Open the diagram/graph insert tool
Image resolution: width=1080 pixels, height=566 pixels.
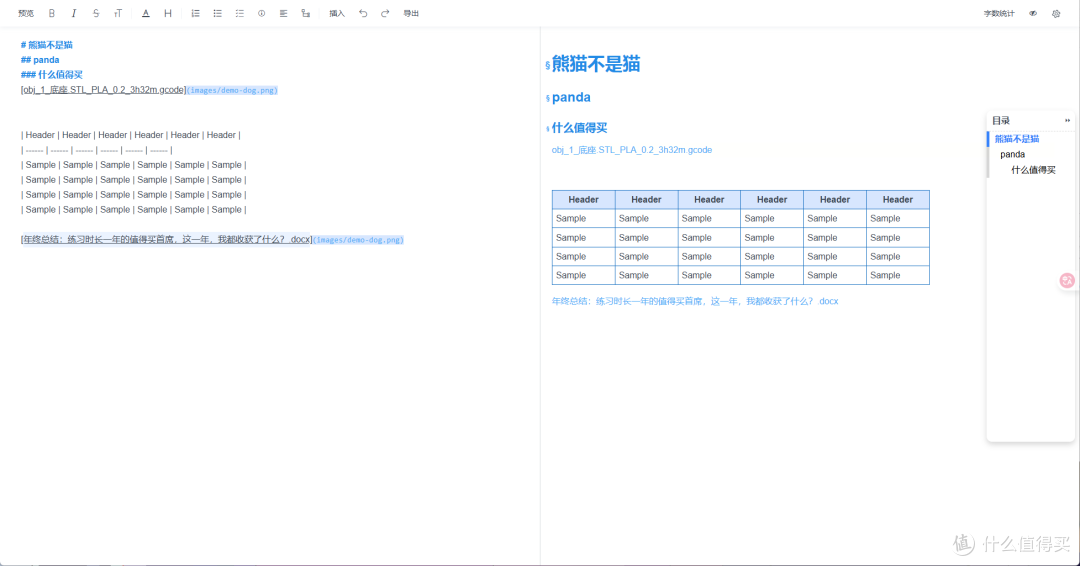(x=306, y=13)
